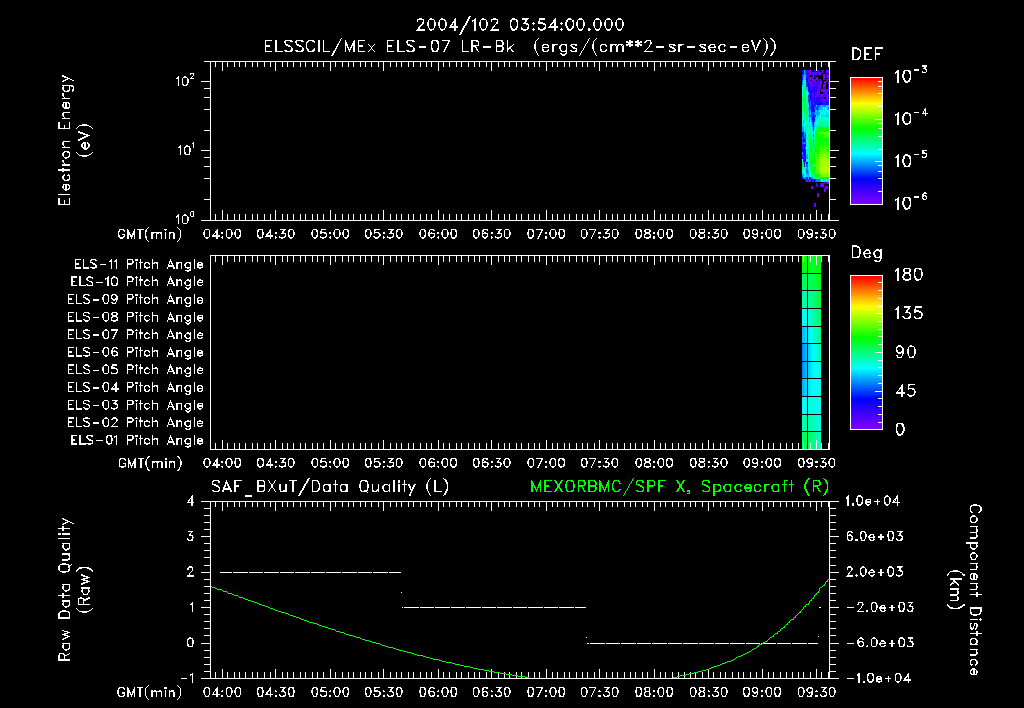Click the 09:00 tick label under the bottom plot
This screenshot has height=708, width=1024.
click(x=761, y=692)
